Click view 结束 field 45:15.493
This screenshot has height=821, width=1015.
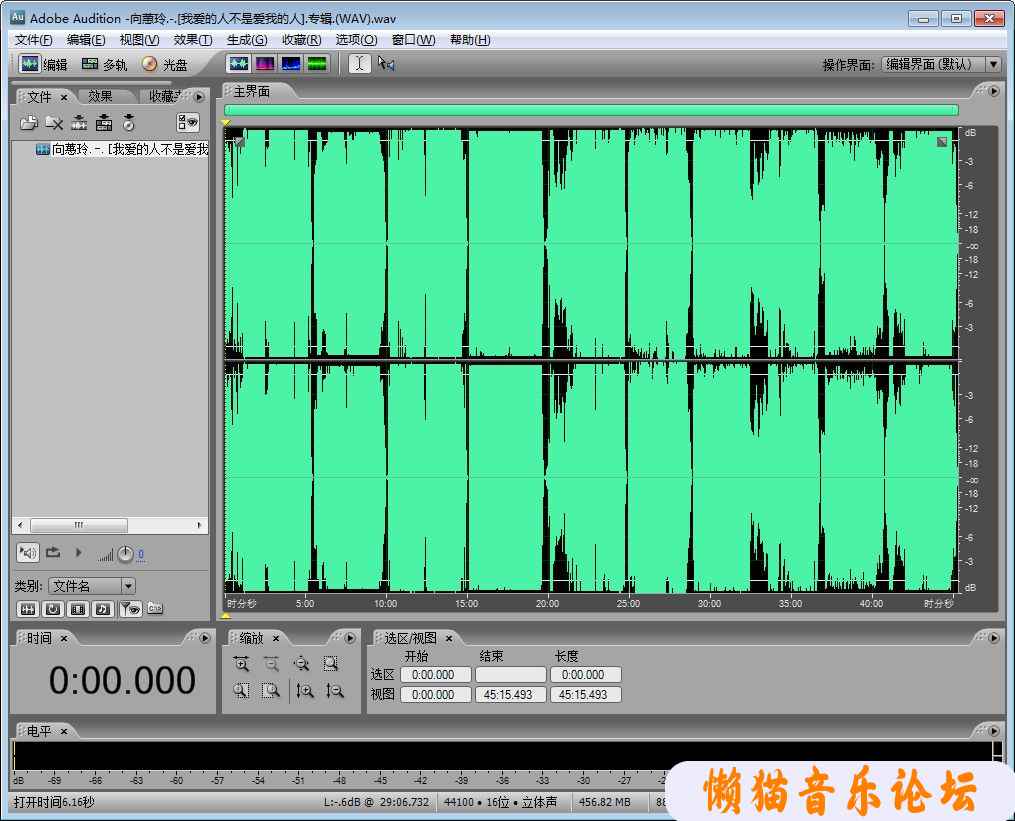click(x=510, y=695)
